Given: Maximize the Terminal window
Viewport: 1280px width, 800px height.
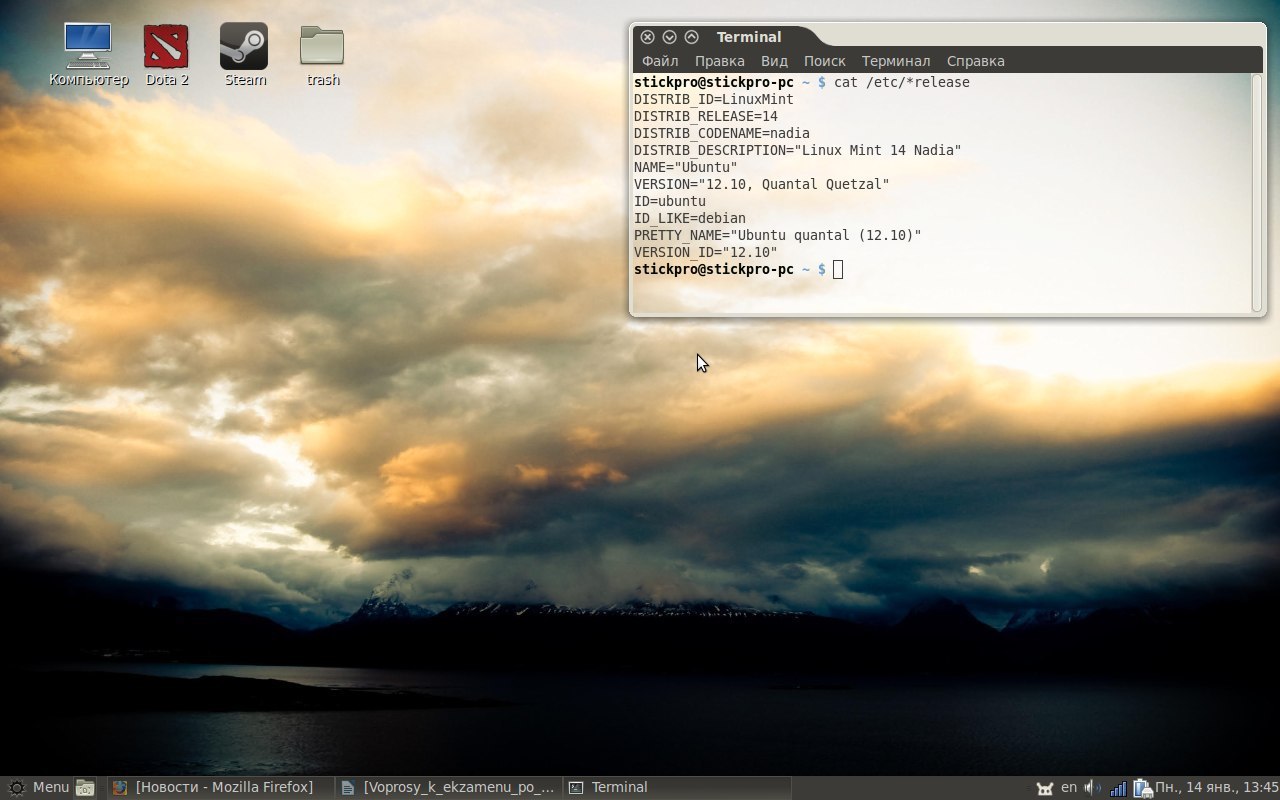Looking at the screenshot, I should 691,37.
